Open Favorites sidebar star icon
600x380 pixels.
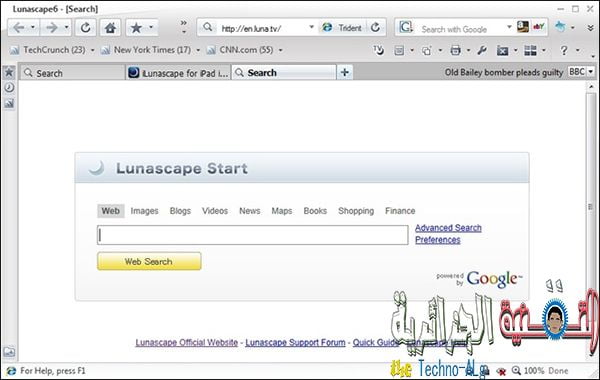click(x=9, y=72)
